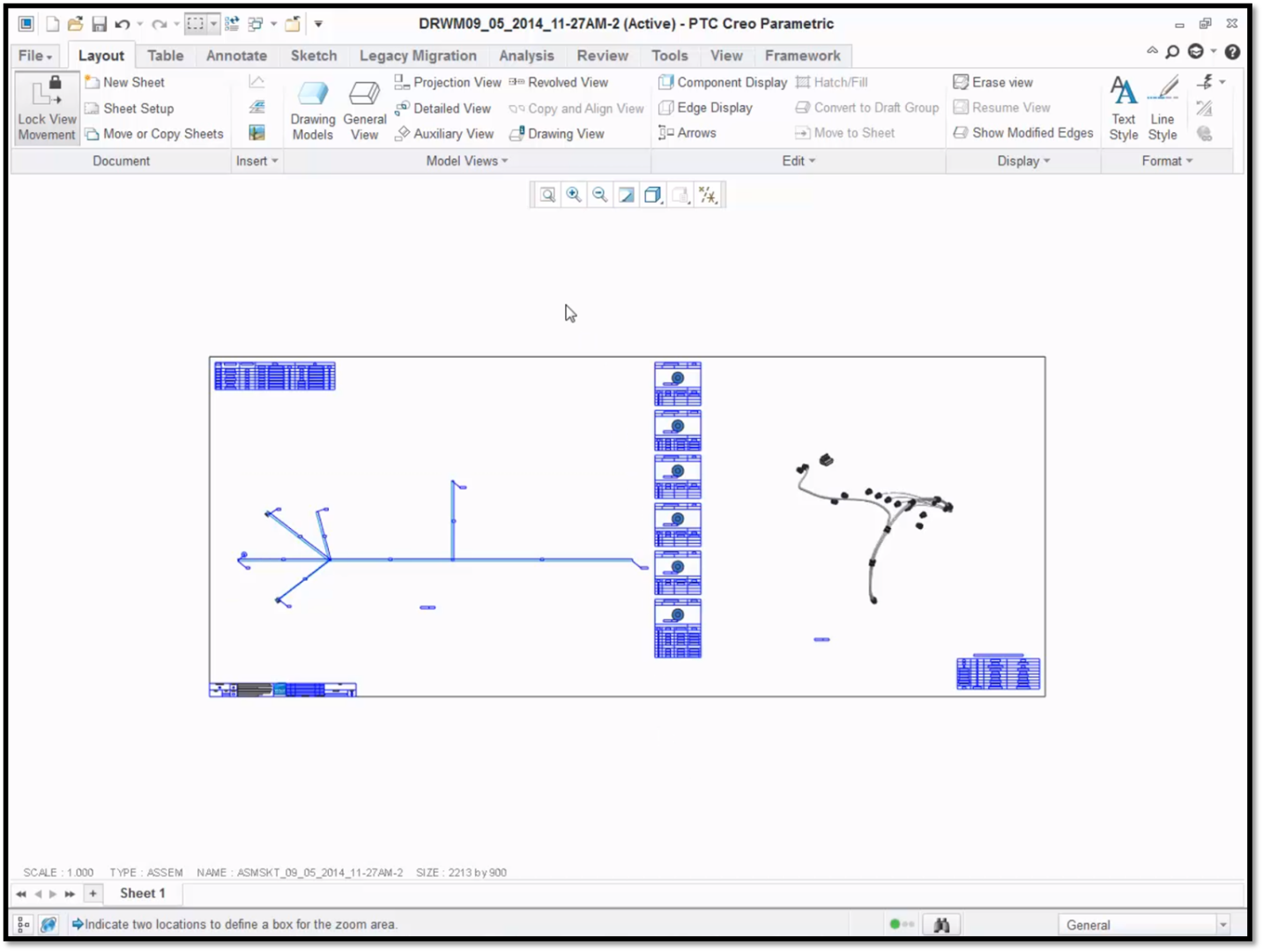Click the Refit zoom icon

[x=547, y=195]
